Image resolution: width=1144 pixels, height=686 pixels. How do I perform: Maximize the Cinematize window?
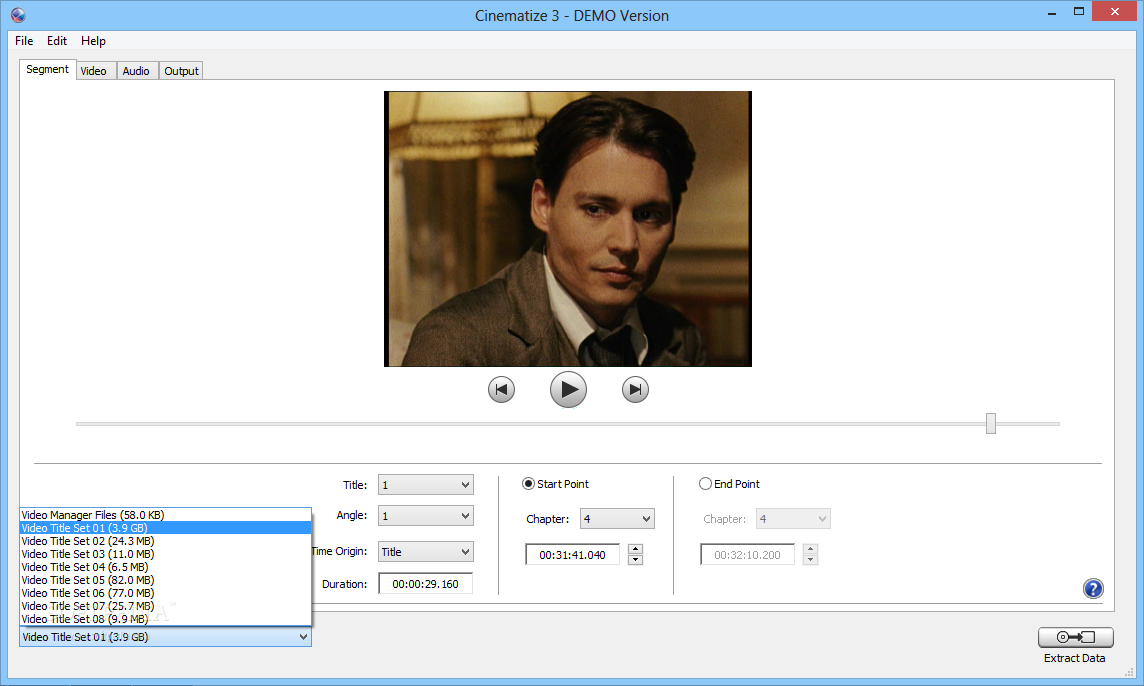click(1079, 12)
